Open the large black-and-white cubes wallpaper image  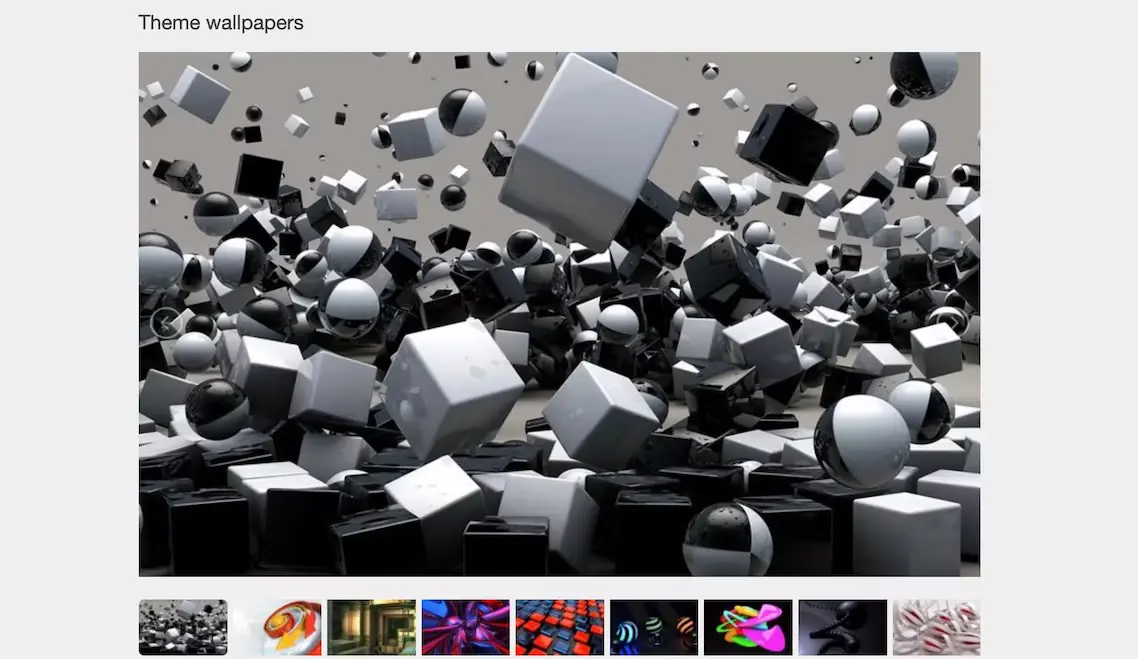coord(560,314)
